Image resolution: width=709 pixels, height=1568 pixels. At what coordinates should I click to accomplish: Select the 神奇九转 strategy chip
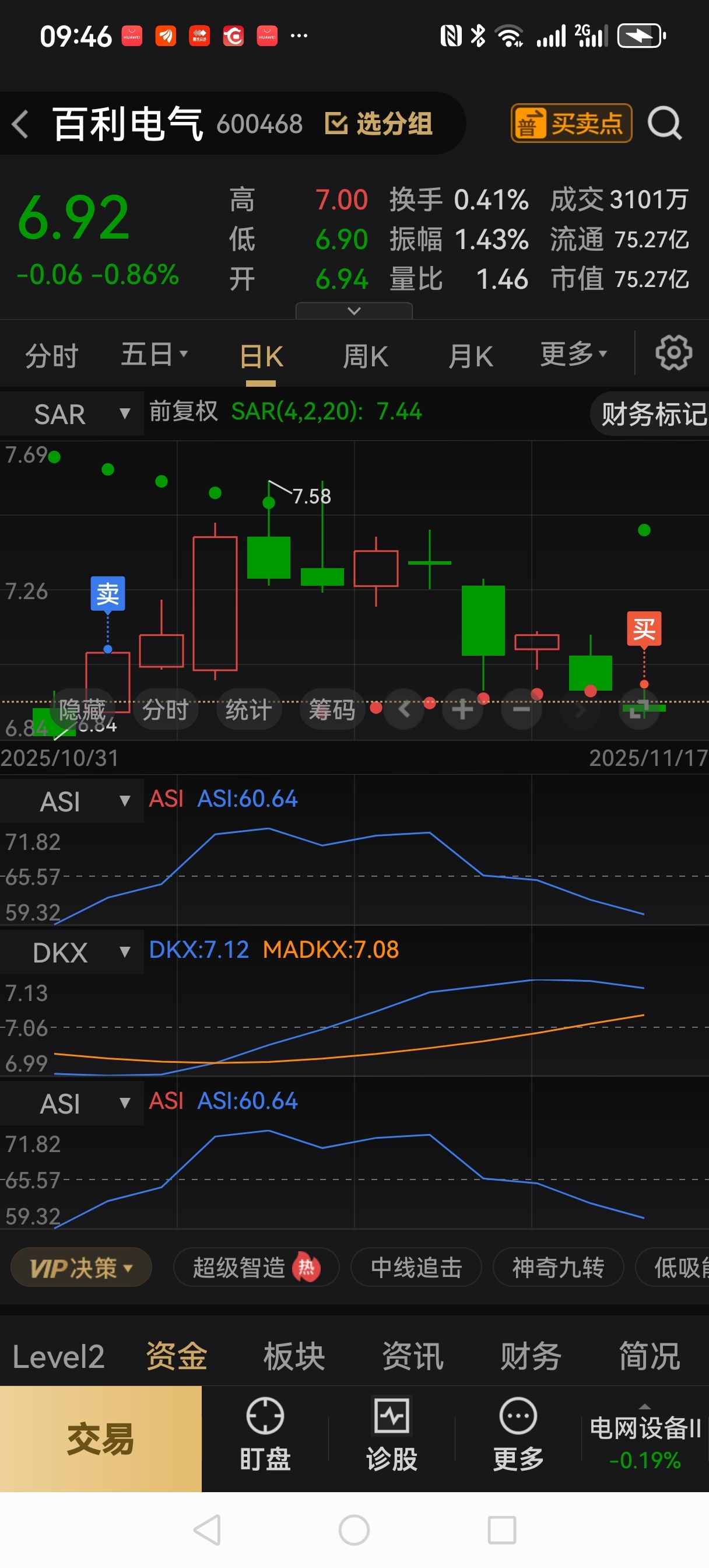point(558,1268)
